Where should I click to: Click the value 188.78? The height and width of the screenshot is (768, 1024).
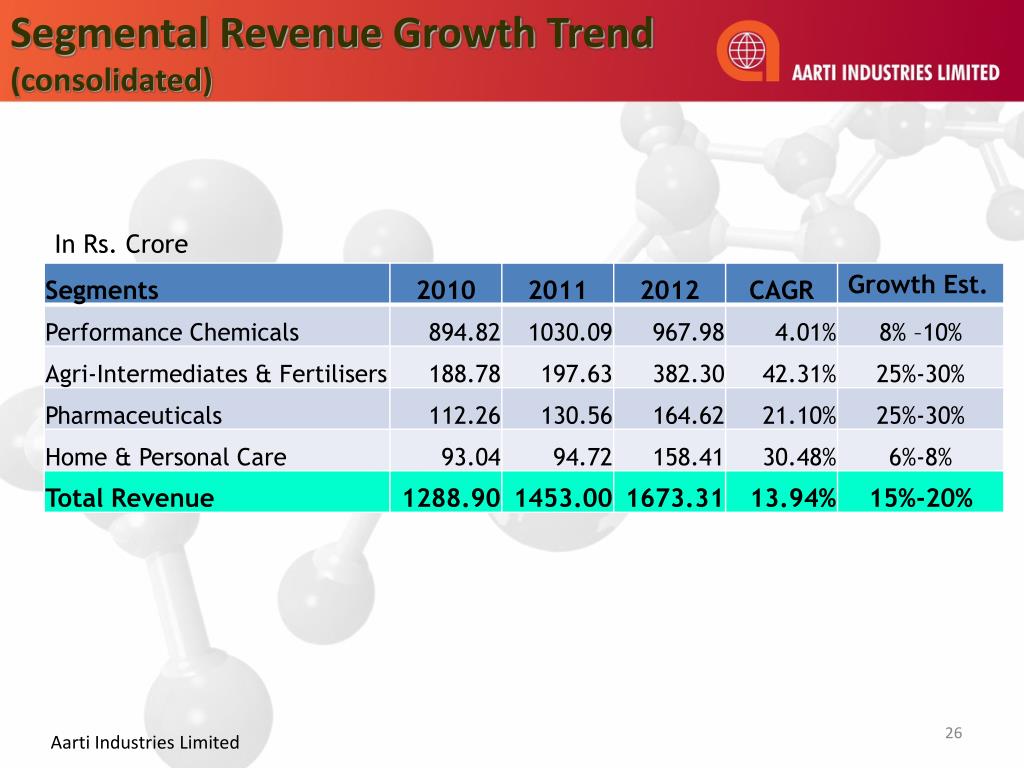[464, 374]
